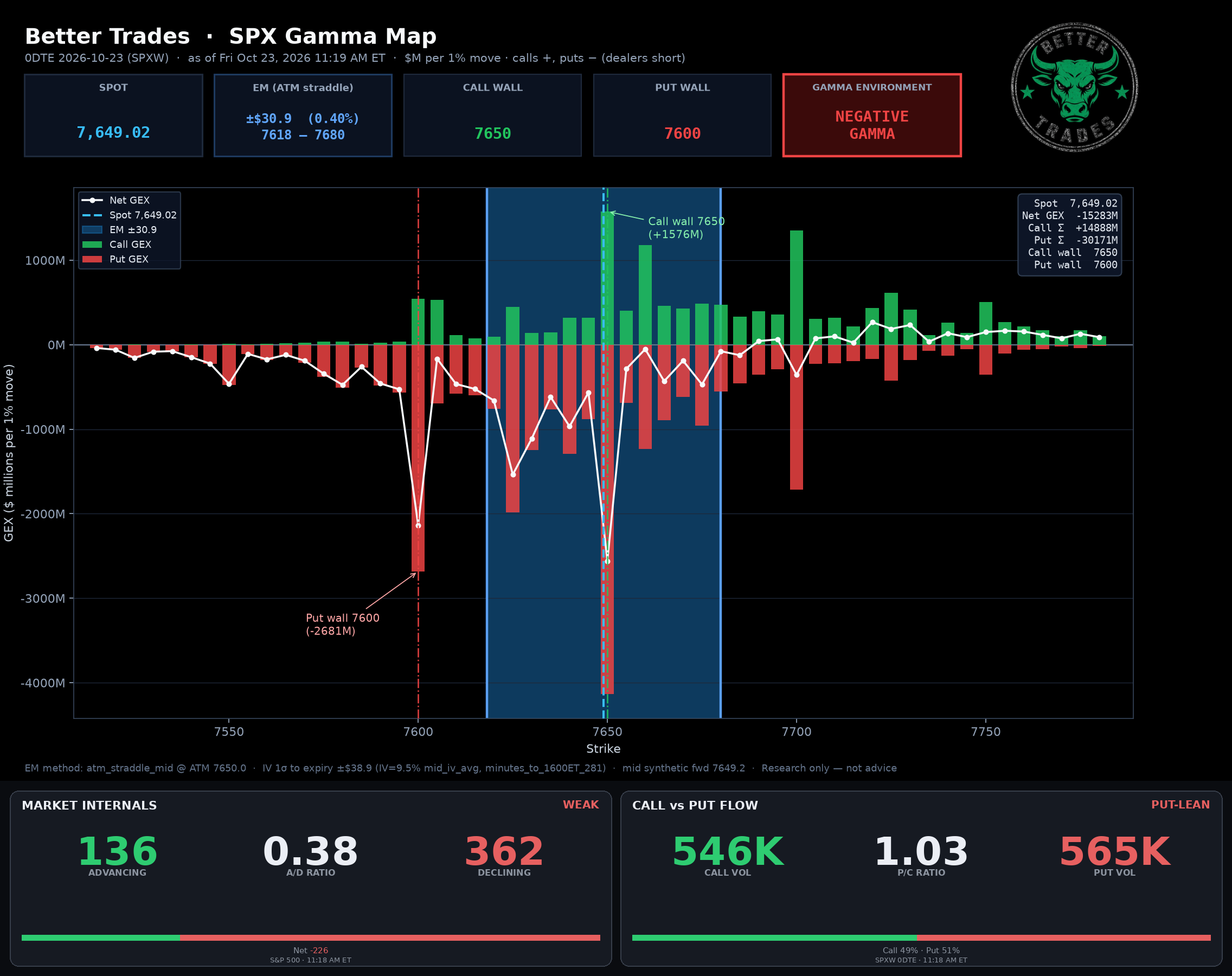Click the 7550 strike axis label
1232x976 pixels.
[229, 731]
